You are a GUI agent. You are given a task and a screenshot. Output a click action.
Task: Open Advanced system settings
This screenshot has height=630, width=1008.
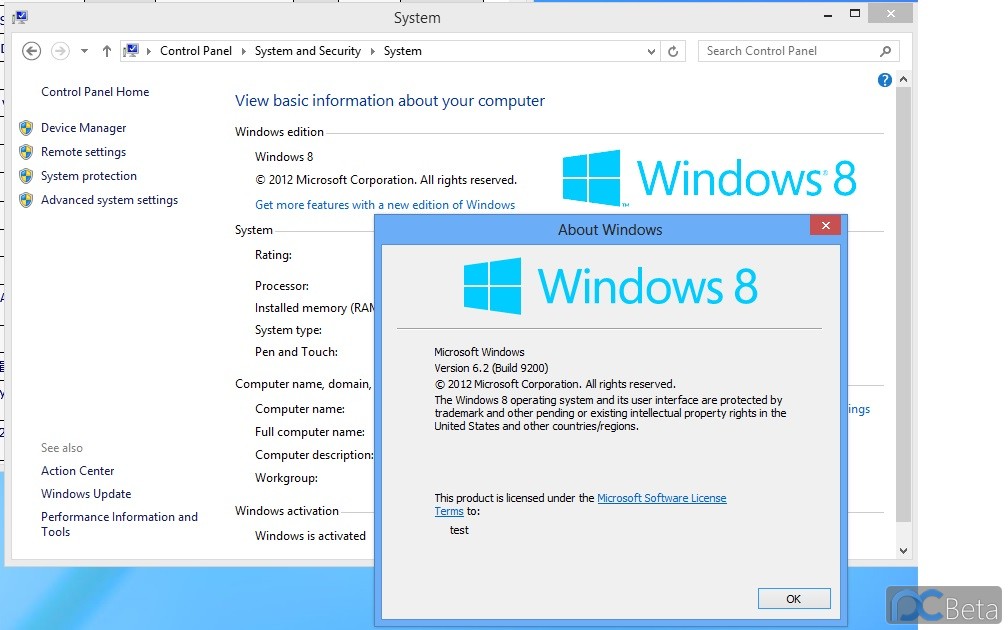pos(109,200)
